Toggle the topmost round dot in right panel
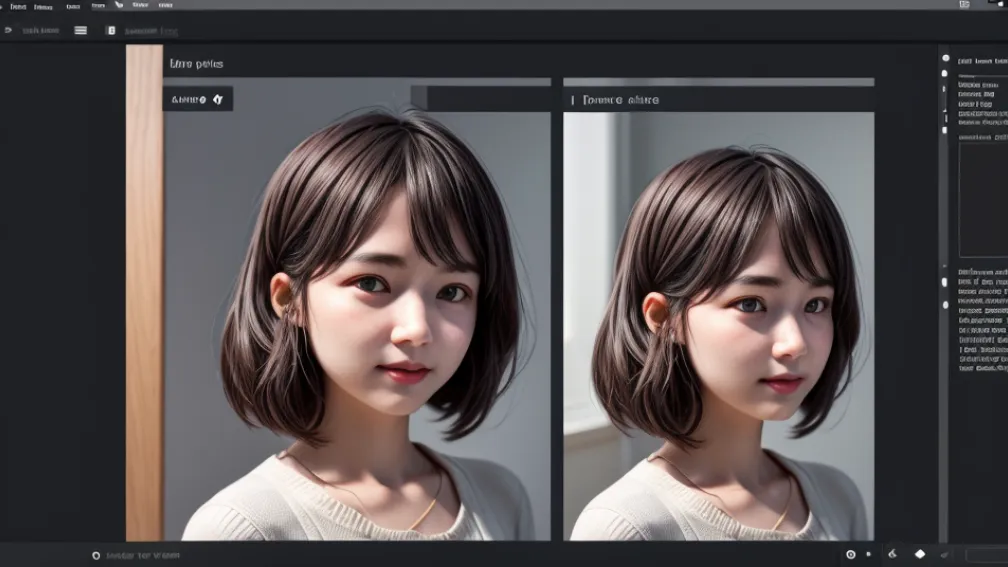The image size is (1008, 567). [945, 58]
